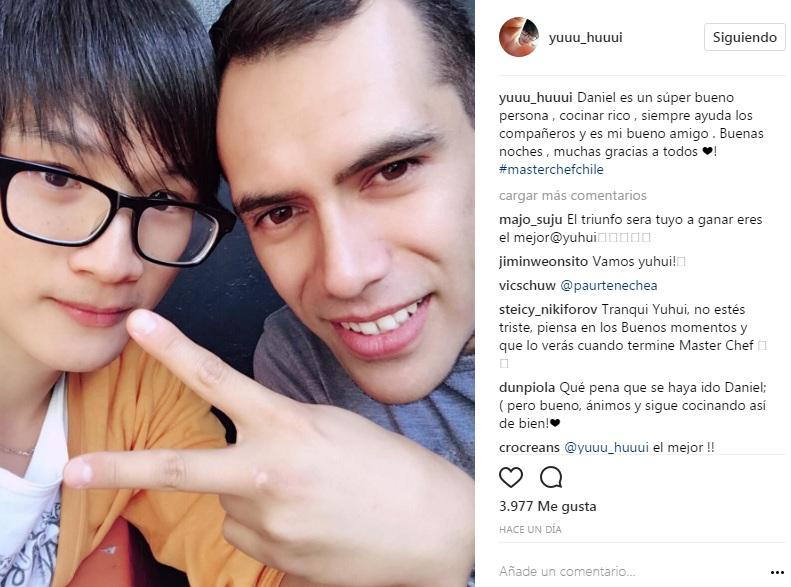The image size is (791, 587).
Task: Open @yuuu_huuui mention in crocreans comment
Action: click(606, 447)
